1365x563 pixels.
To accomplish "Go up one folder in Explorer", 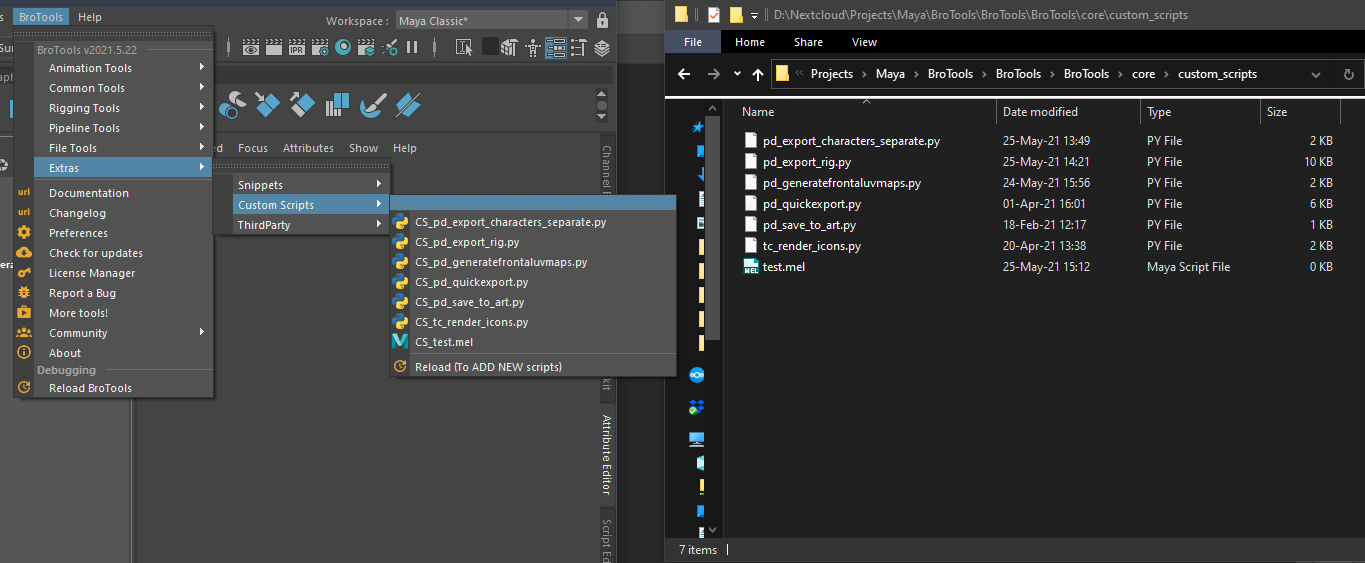I will [x=758, y=74].
